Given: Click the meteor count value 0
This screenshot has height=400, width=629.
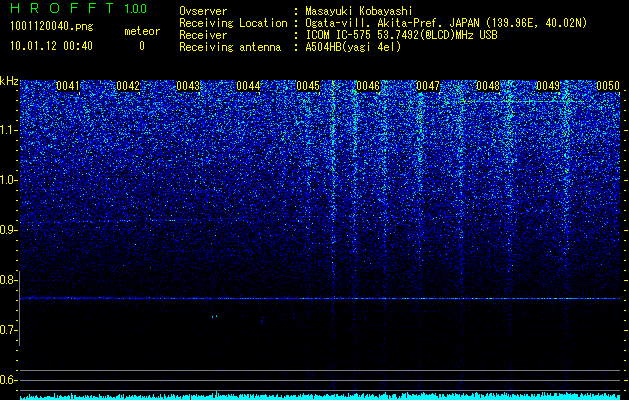Looking at the screenshot, I should point(142,46).
